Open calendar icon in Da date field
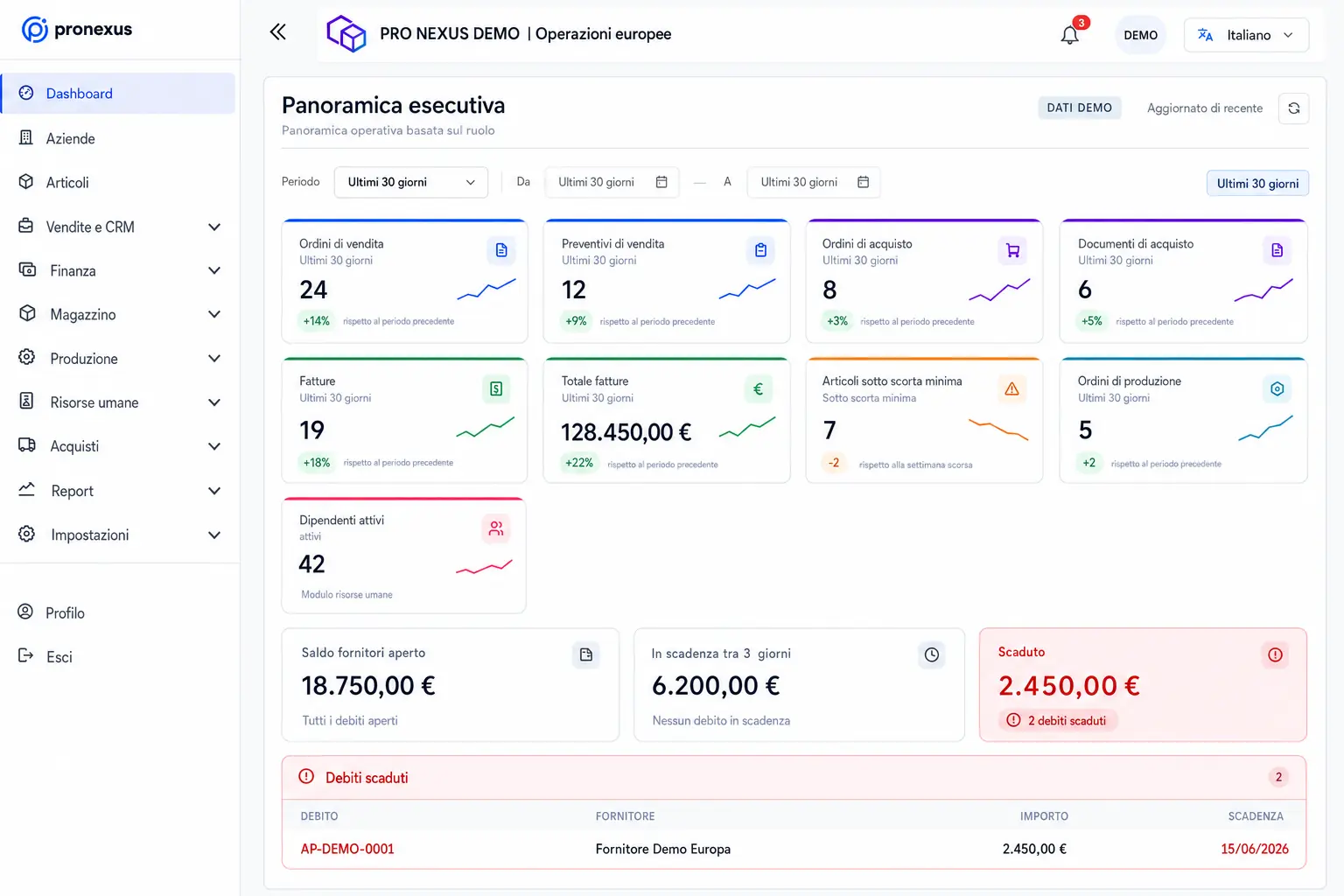The image size is (1344, 896). coord(661,182)
